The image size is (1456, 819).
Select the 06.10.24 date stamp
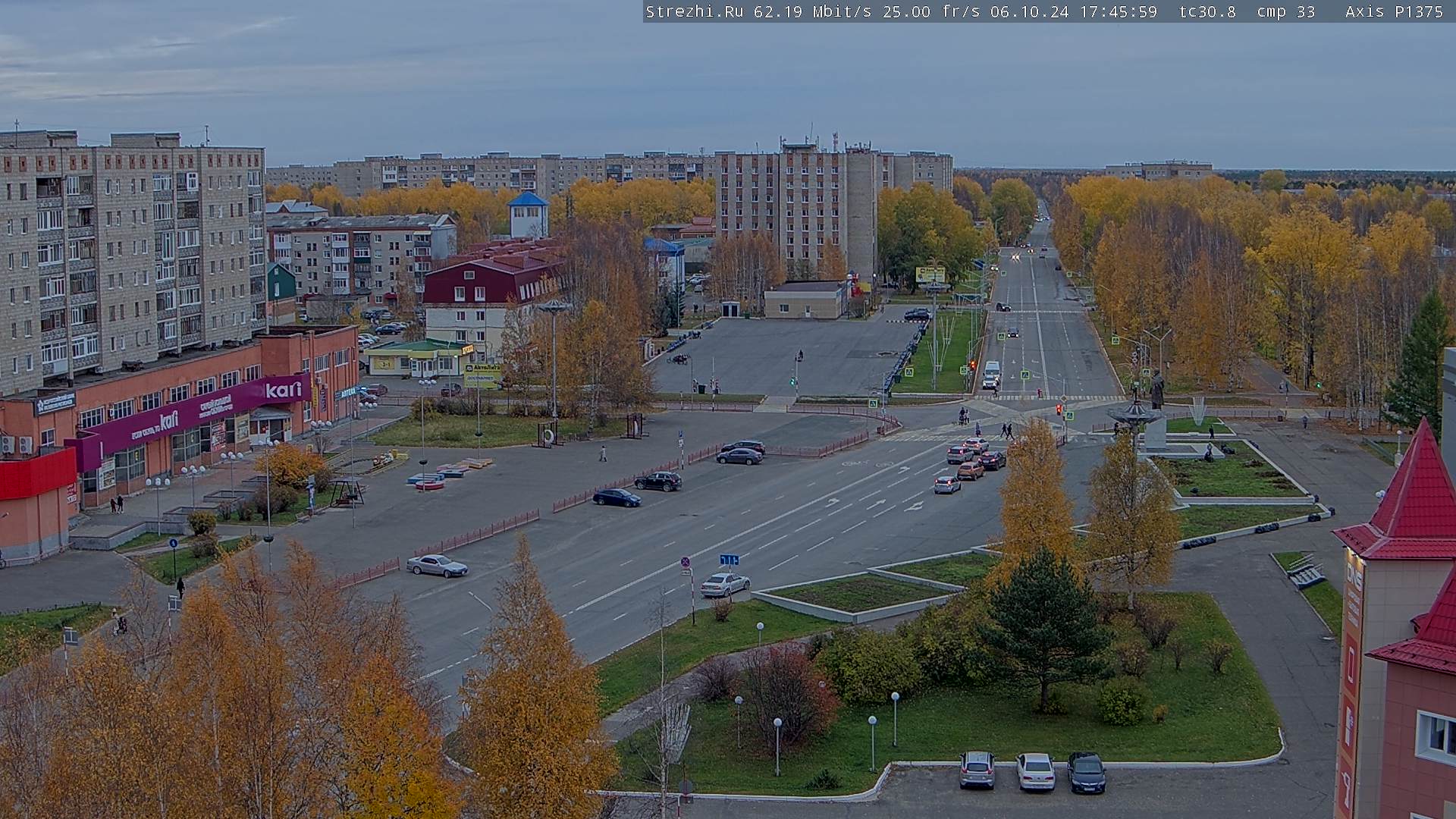(x=1030, y=11)
